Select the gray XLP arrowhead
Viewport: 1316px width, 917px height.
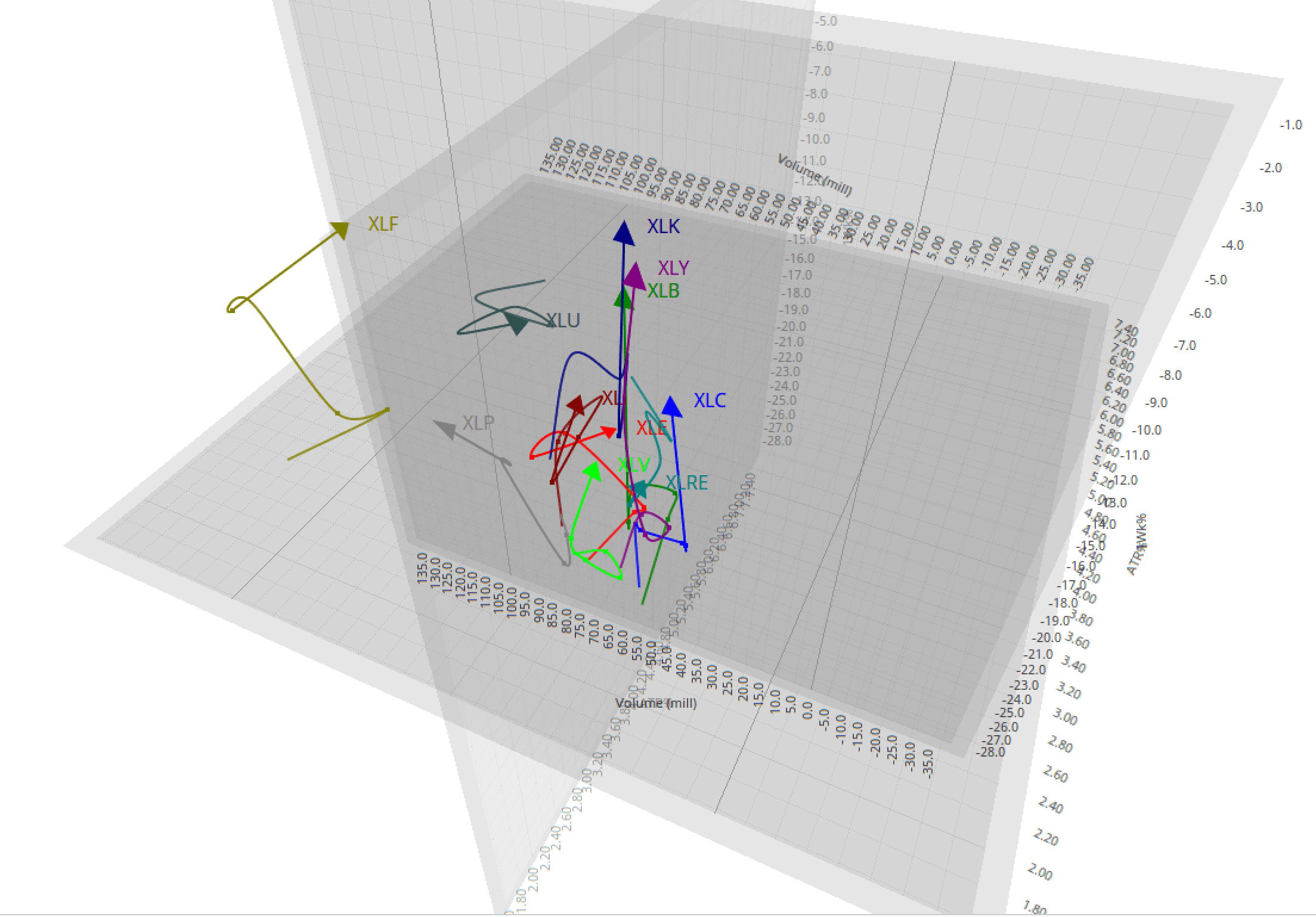click(444, 429)
